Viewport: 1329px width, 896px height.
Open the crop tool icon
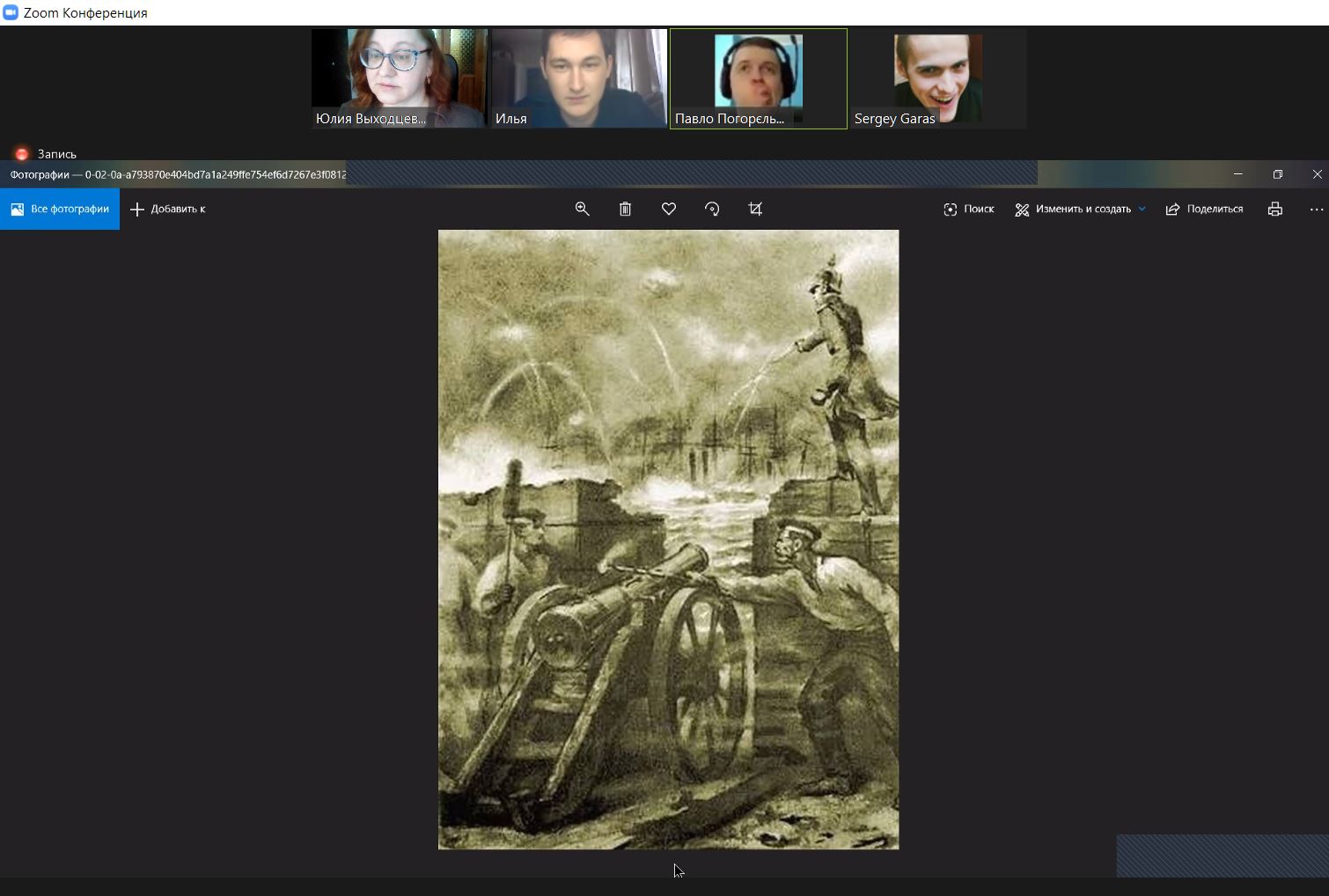click(755, 209)
